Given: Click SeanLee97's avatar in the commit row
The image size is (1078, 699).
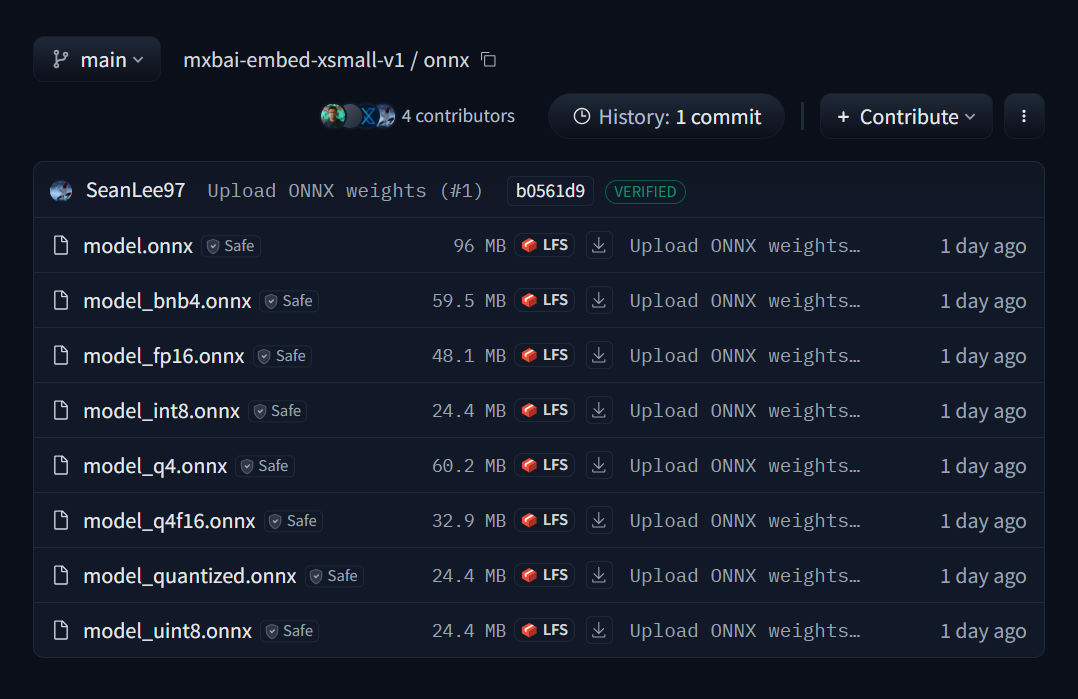Looking at the screenshot, I should (x=61, y=190).
